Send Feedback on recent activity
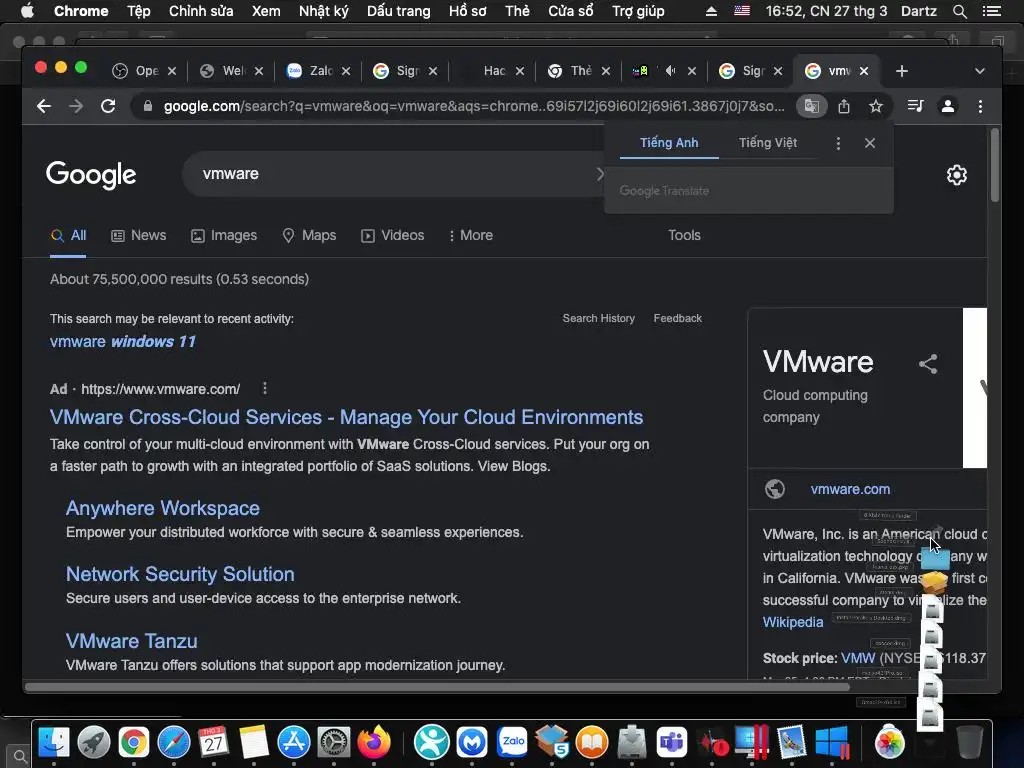Screen dimensions: 1024x768 pyautogui.click(x=677, y=318)
